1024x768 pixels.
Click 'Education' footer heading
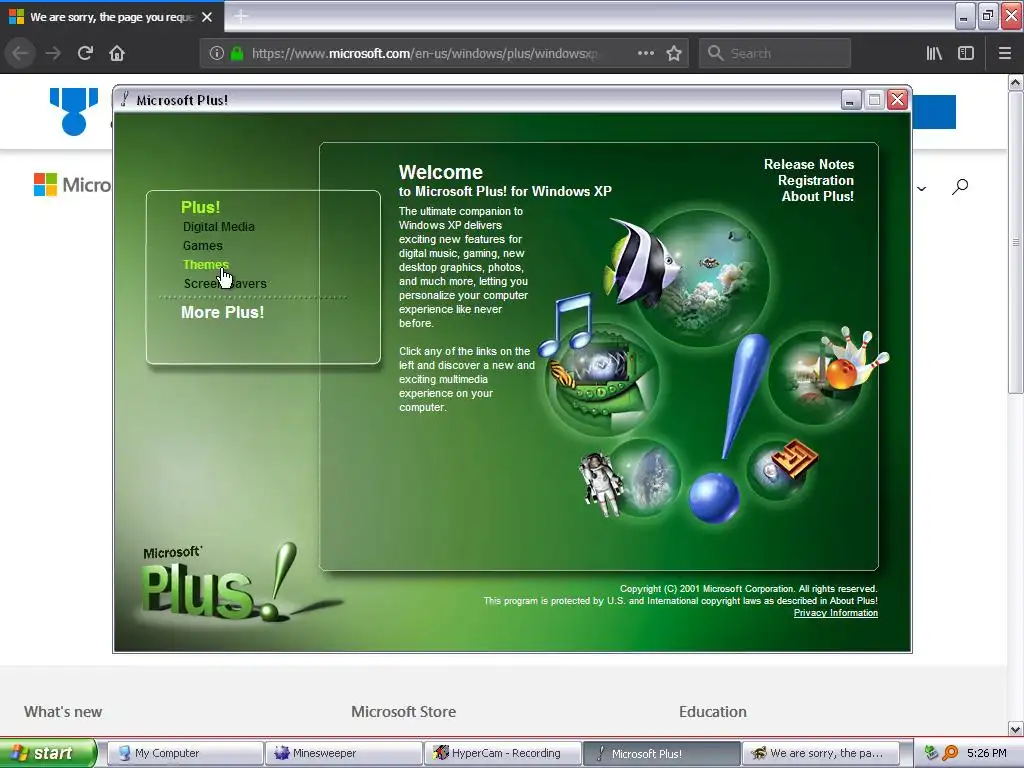(712, 712)
